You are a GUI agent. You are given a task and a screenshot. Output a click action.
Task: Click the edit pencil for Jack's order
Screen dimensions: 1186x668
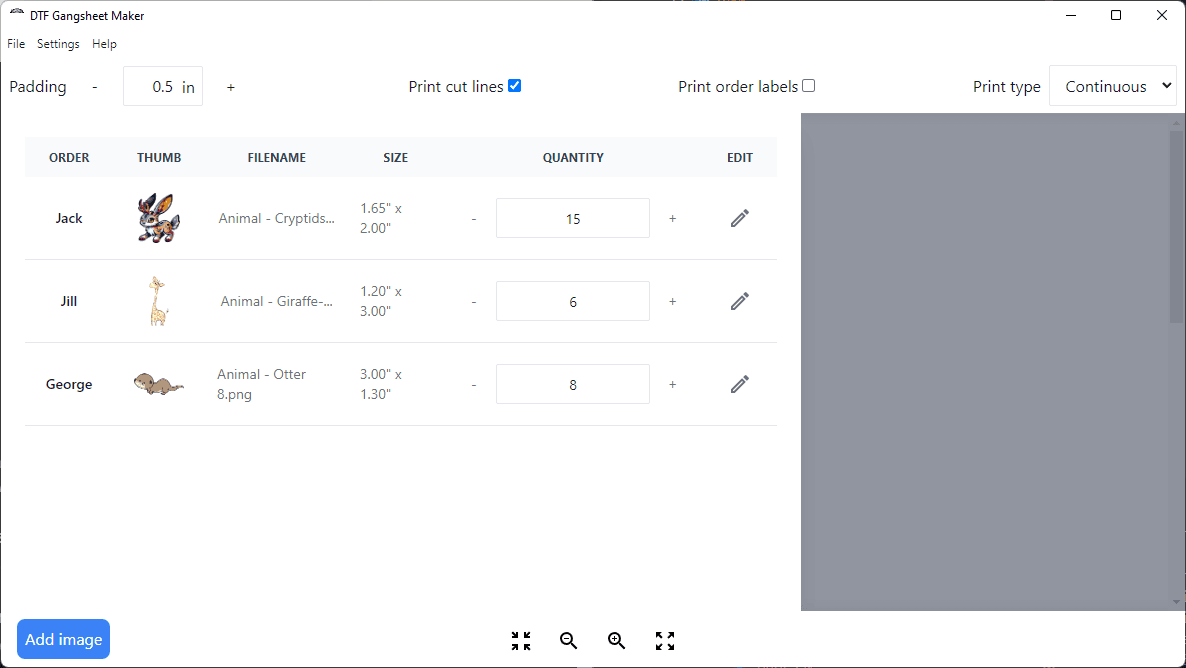coord(739,218)
